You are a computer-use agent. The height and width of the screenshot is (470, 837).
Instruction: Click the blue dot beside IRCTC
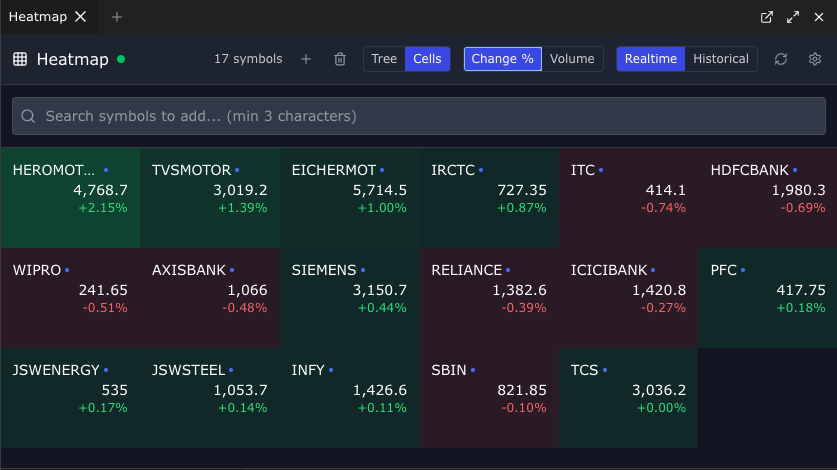pos(481,170)
